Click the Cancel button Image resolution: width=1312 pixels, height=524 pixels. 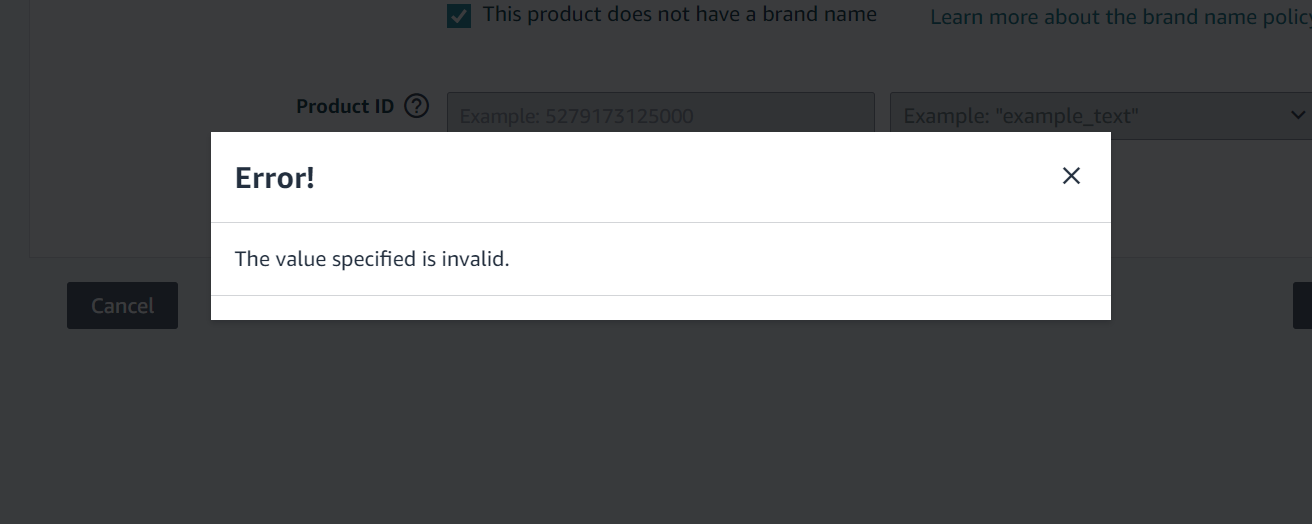(122, 306)
